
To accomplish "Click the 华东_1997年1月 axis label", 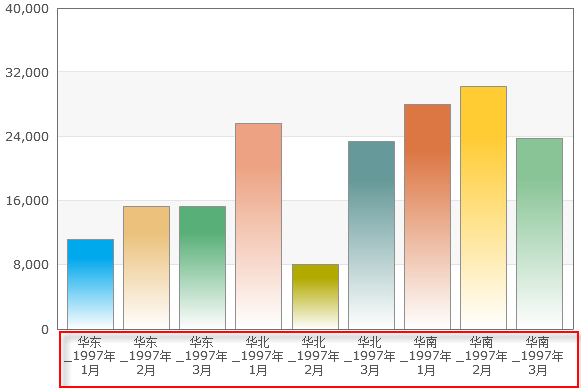I will tap(90, 356).
